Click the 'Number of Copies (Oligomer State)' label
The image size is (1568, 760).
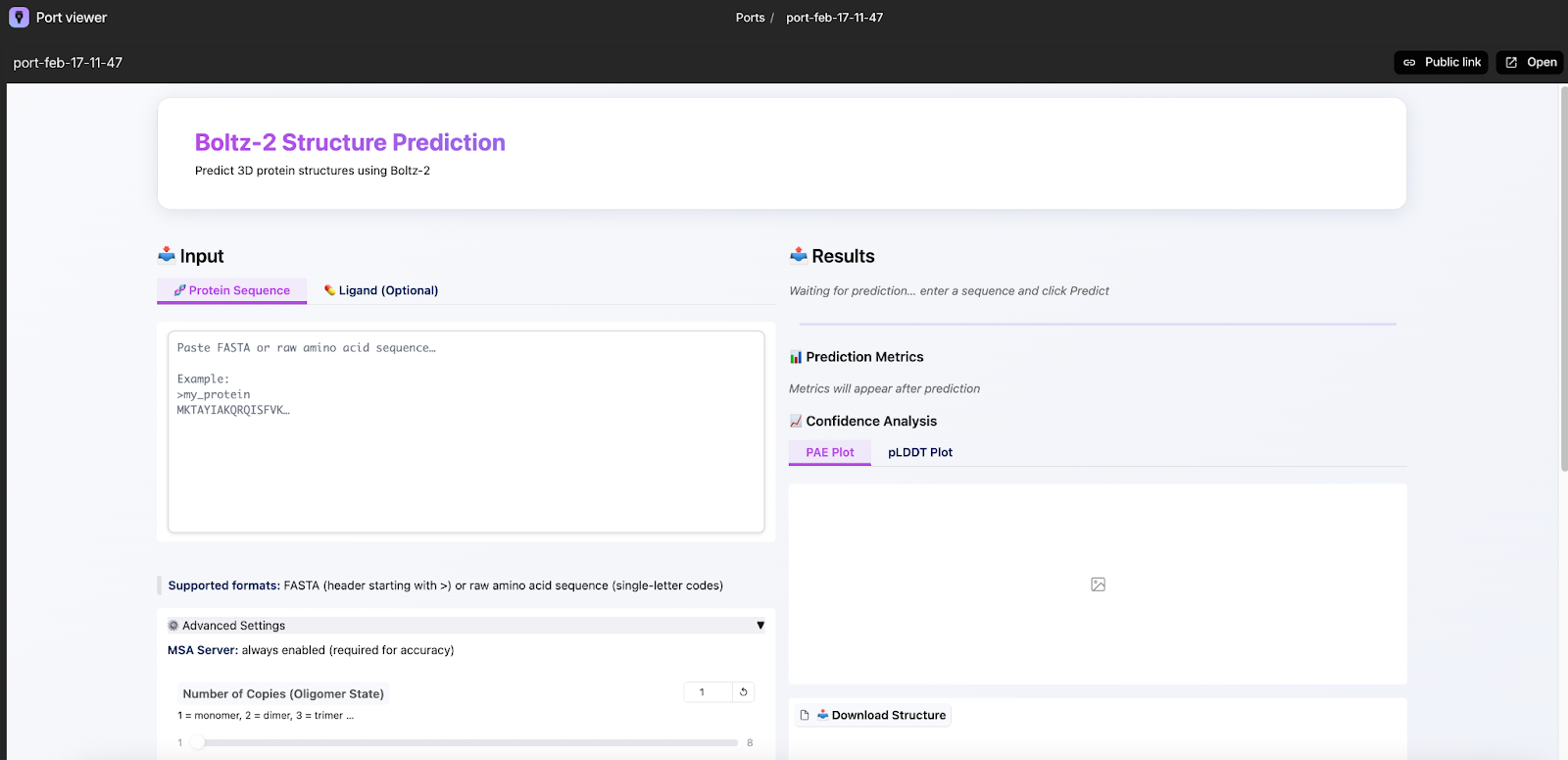point(283,694)
